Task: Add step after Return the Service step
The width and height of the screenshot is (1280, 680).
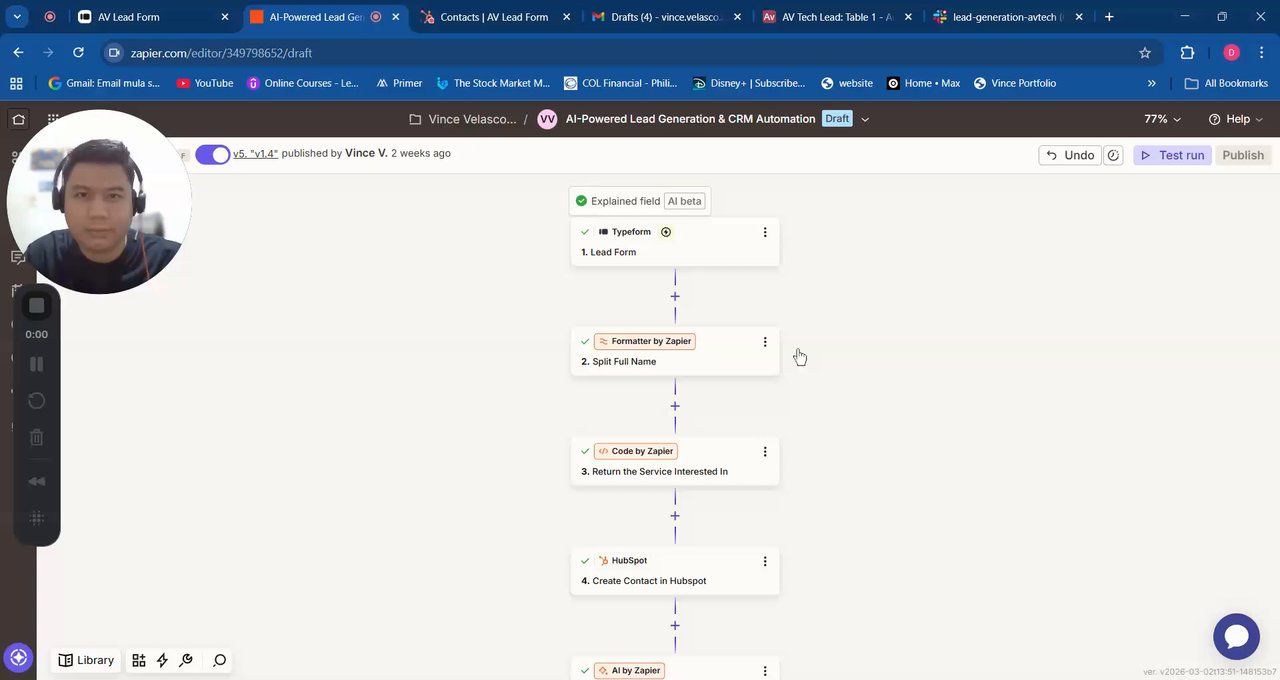Action: (675, 516)
